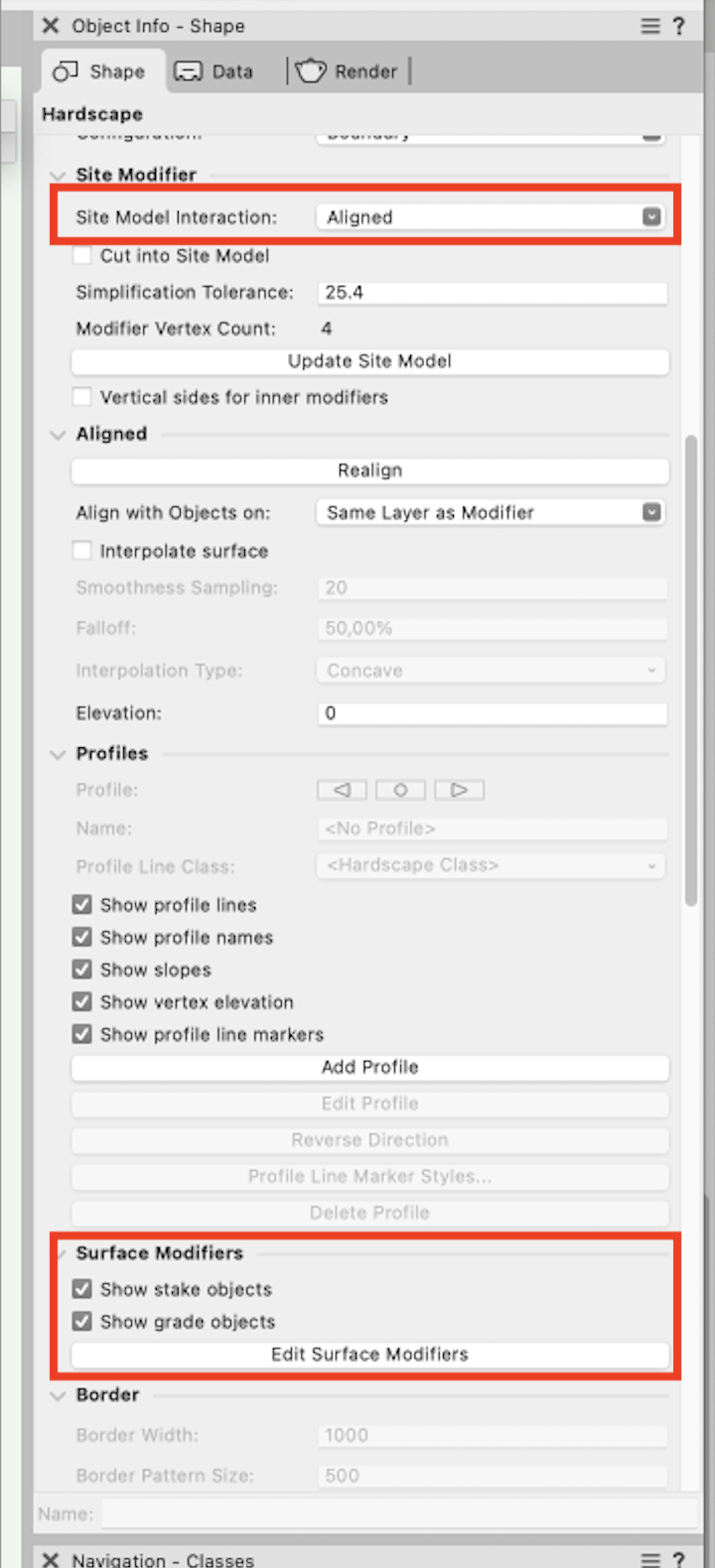Click the Edit Surface Modifiers button
715x1568 pixels.
click(x=369, y=1354)
